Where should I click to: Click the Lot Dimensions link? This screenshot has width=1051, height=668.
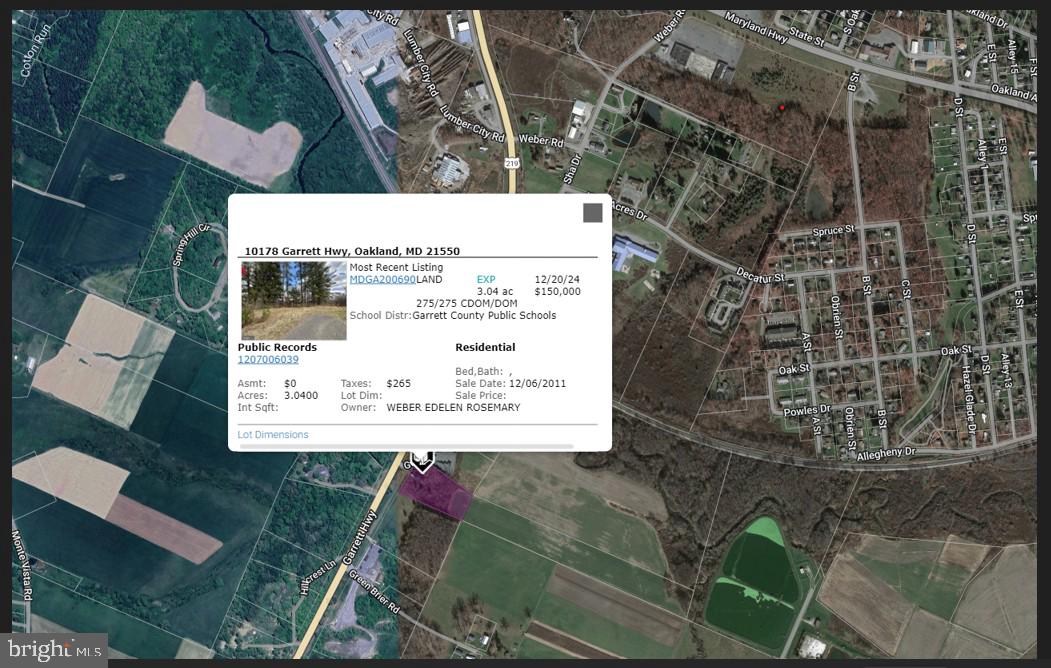tap(273, 434)
